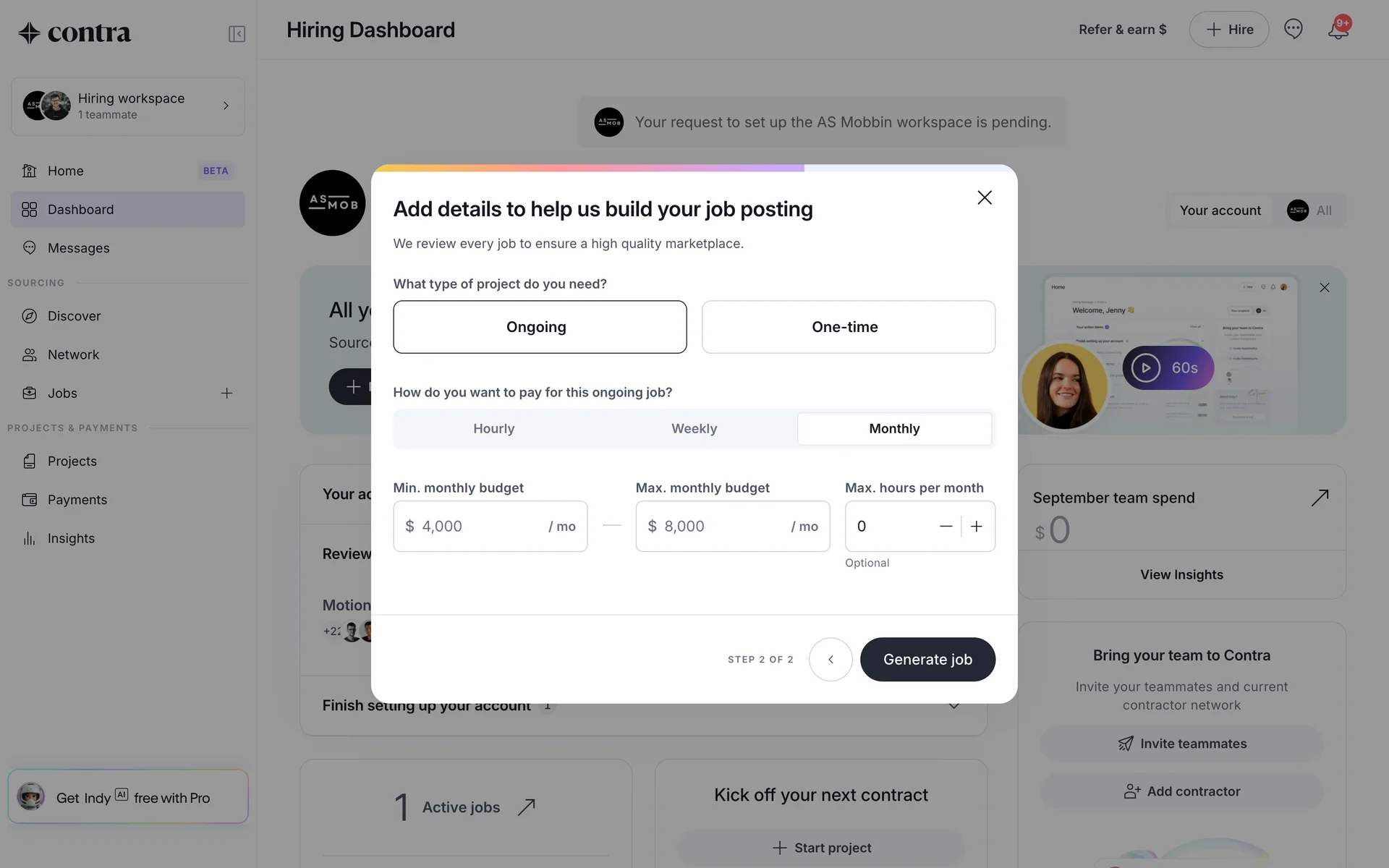Go back to previous step

pyautogui.click(x=831, y=659)
